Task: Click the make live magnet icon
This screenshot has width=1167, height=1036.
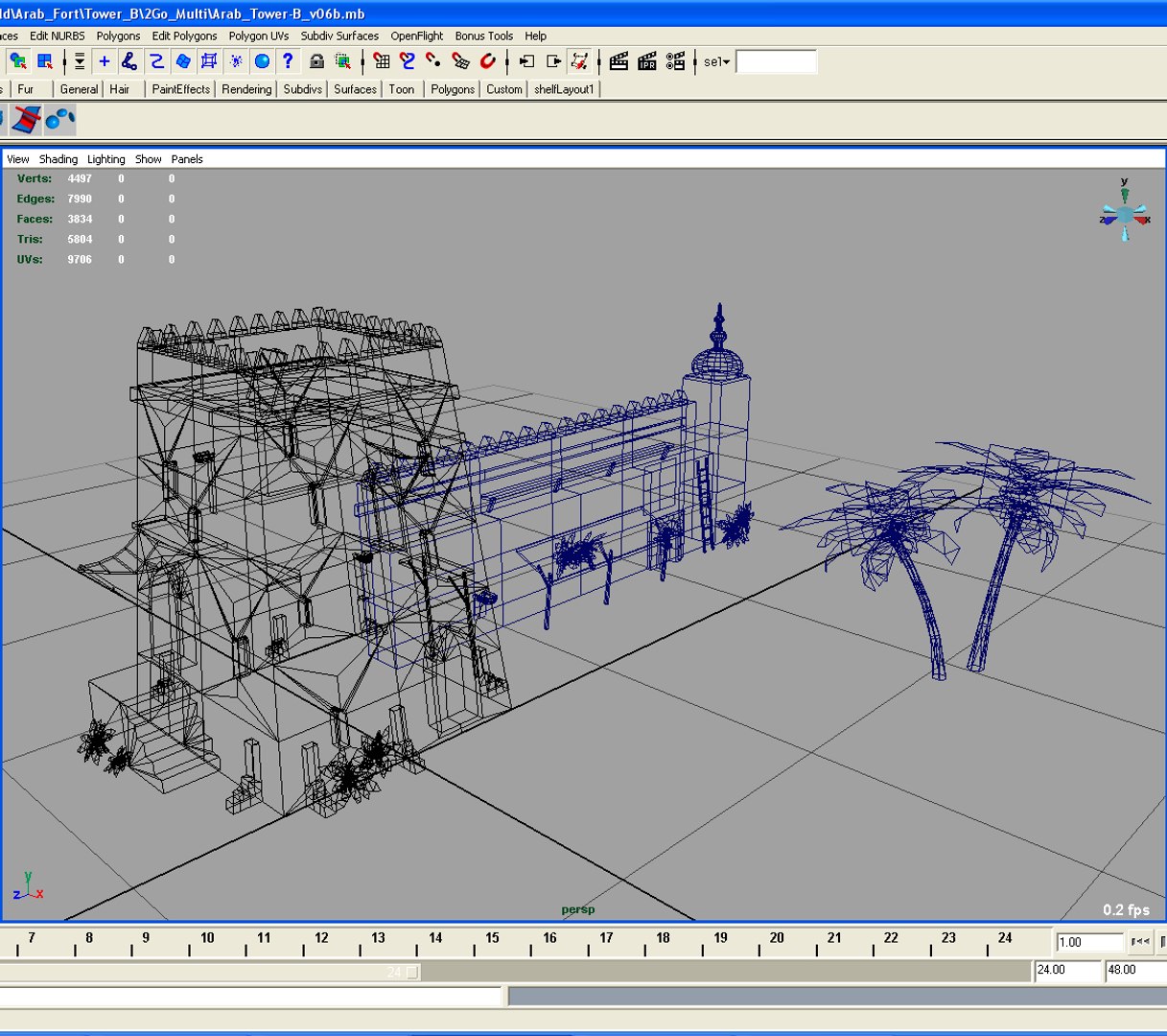Action: click(487, 61)
